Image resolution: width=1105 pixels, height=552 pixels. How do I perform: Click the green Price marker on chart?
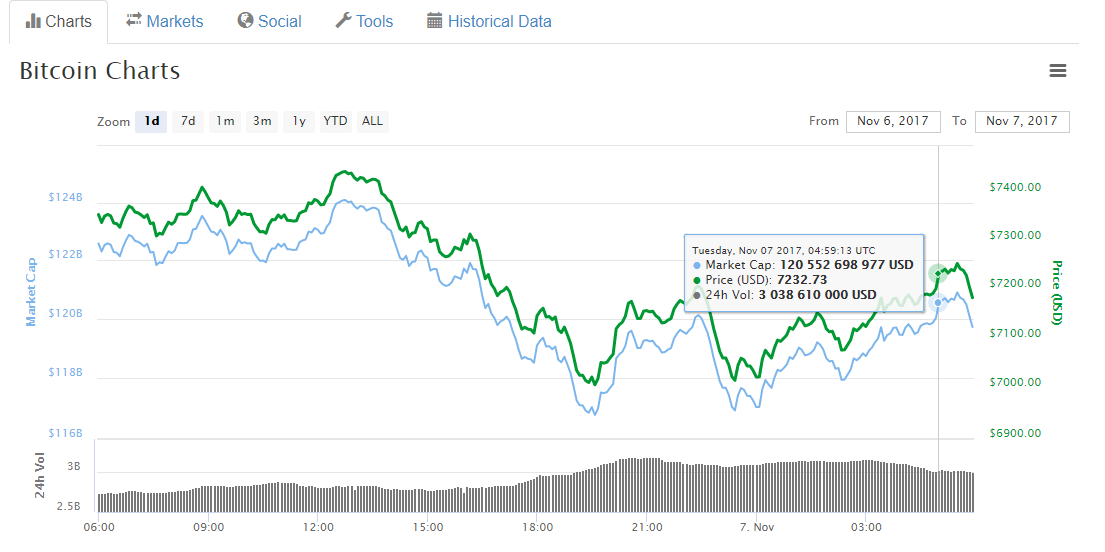[x=937, y=273]
